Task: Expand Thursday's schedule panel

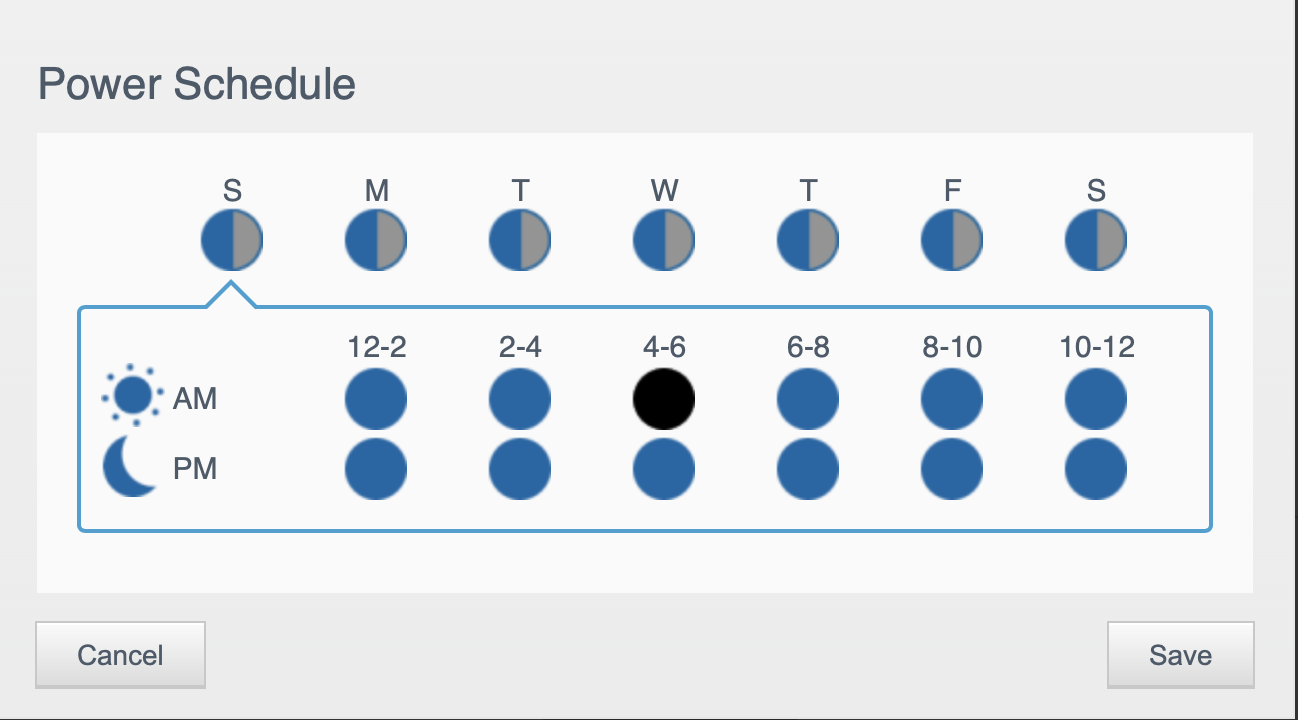Action: pos(808,242)
